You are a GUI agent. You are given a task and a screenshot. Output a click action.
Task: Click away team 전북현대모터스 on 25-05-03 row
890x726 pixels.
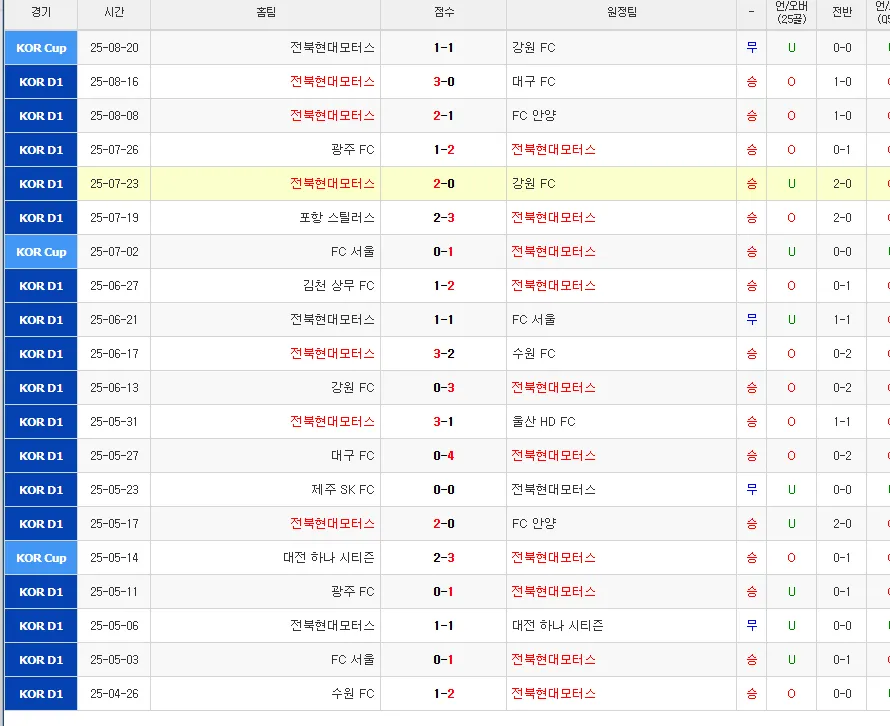coord(553,660)
